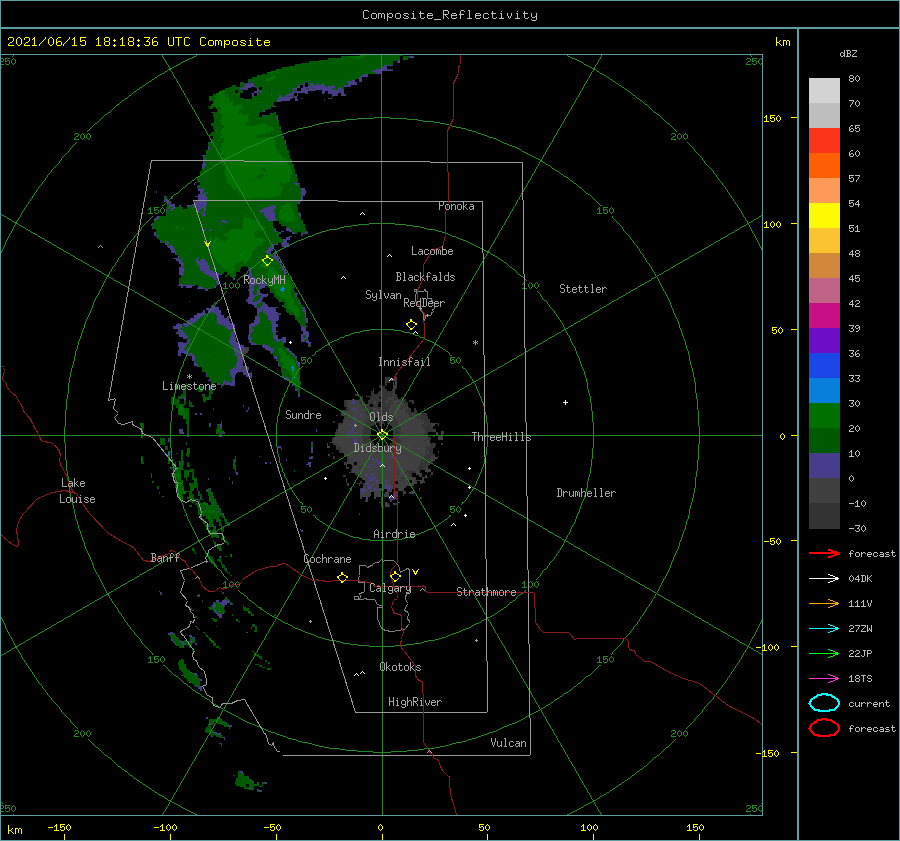Click the red forecast arrow in legend
This screenshot has width=900, height=841.
(824, 553)
